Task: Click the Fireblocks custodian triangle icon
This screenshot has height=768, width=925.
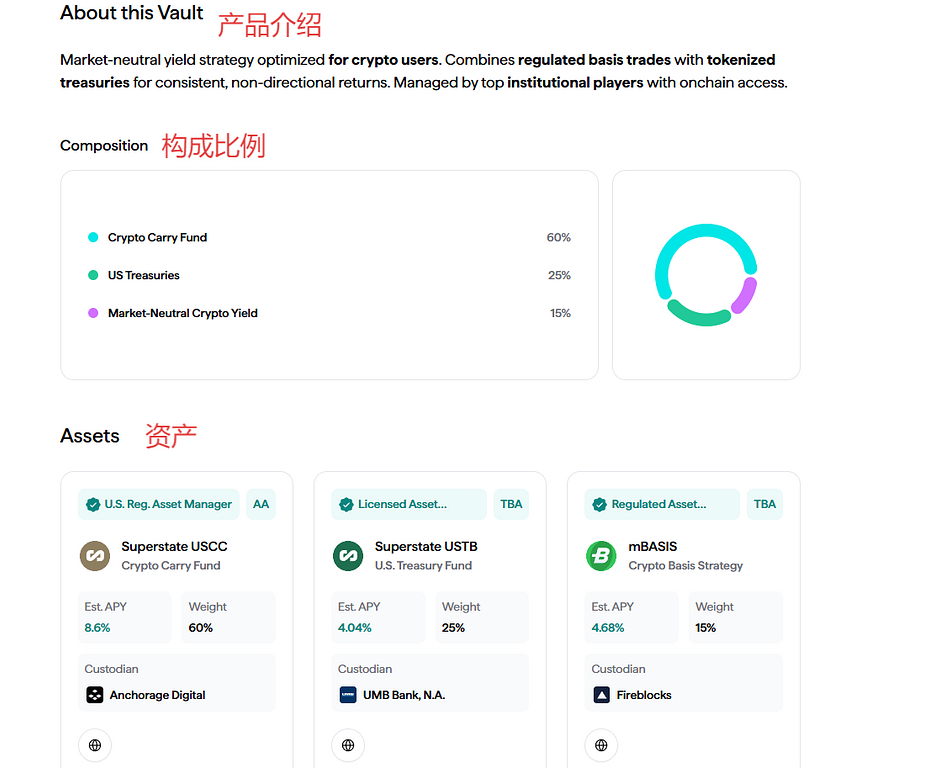Action: [x=601, y=695]
